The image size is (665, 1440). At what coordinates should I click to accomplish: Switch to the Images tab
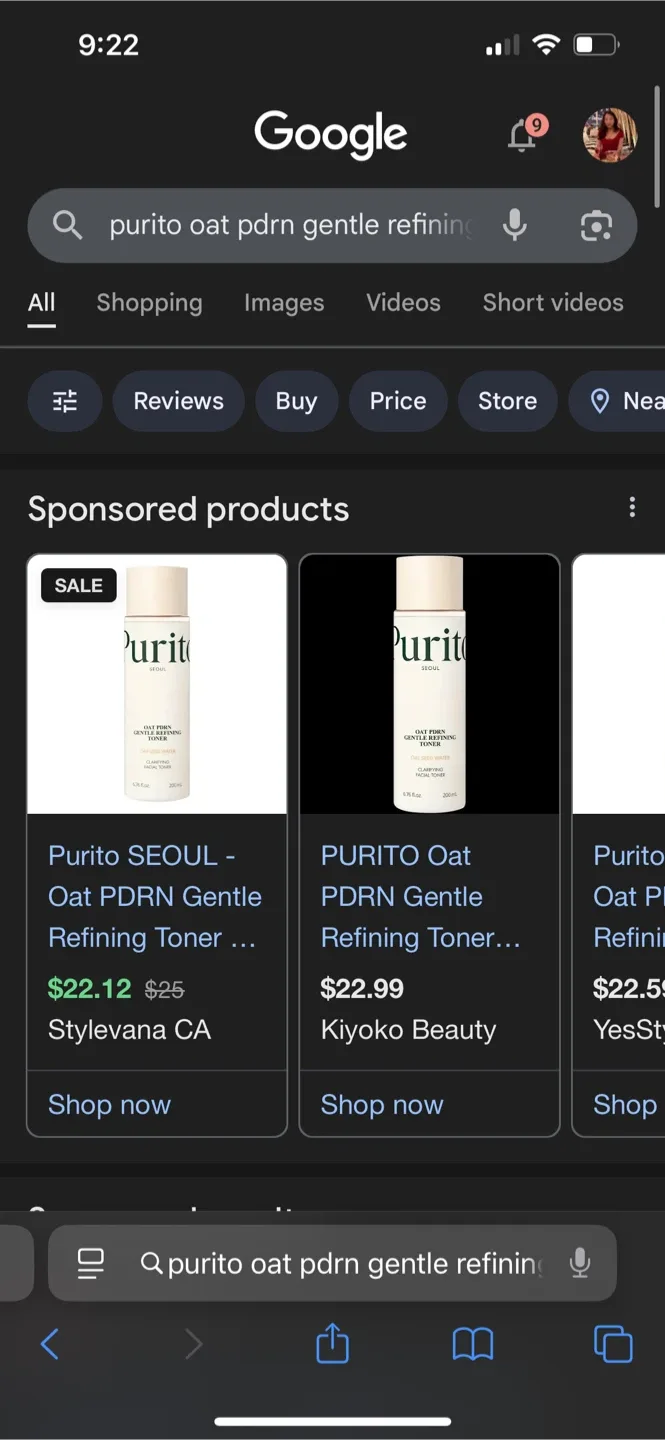point(284,302)
